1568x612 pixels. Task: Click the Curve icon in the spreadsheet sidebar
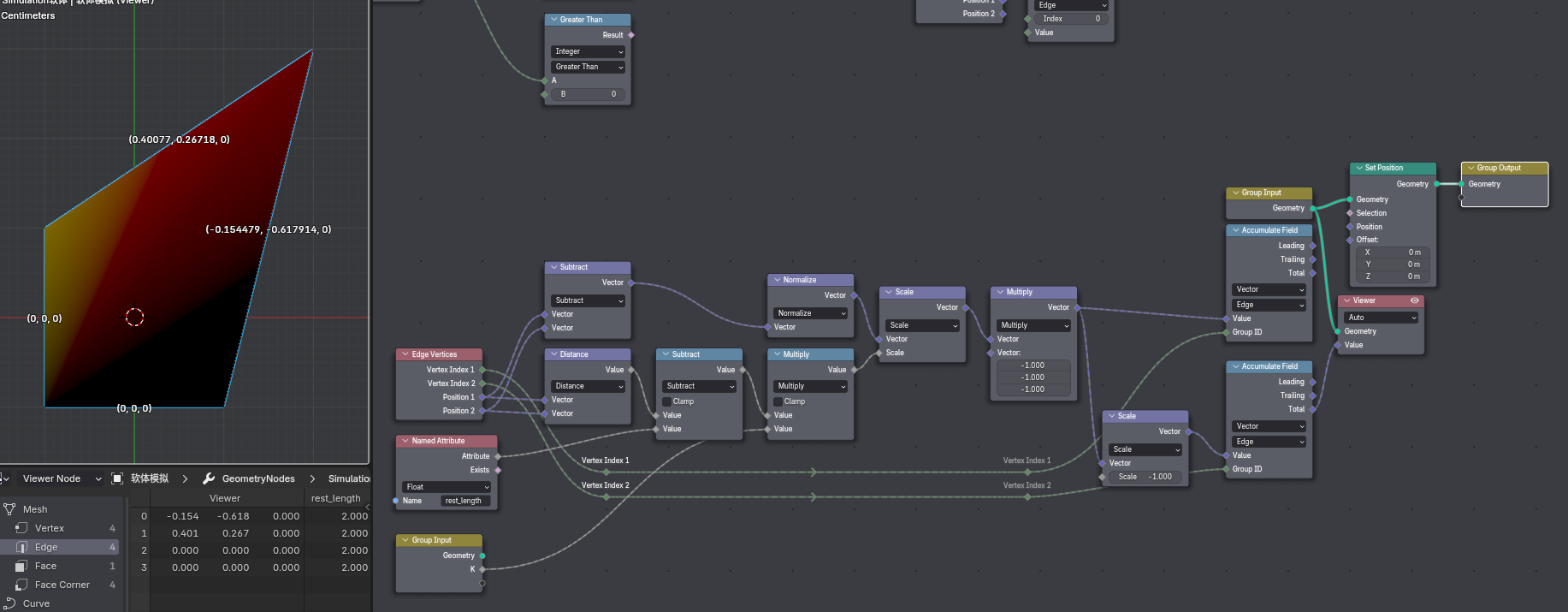tap(9, 603)
